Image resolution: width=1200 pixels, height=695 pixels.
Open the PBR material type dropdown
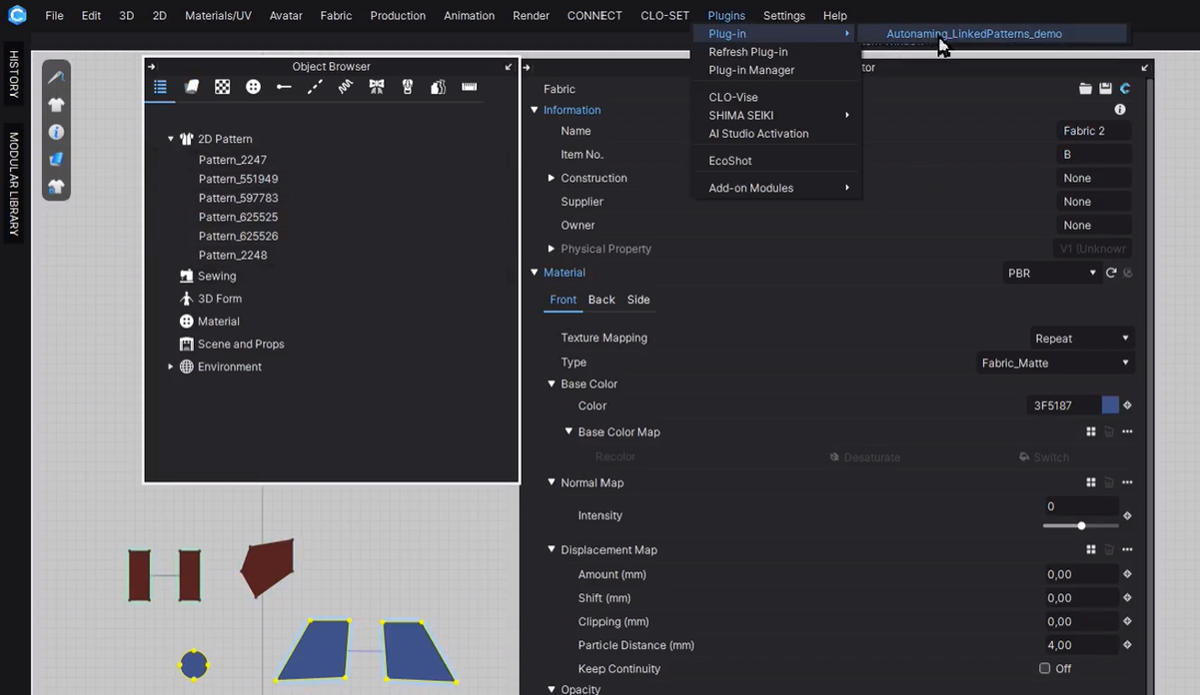(x=1051, y=272)
